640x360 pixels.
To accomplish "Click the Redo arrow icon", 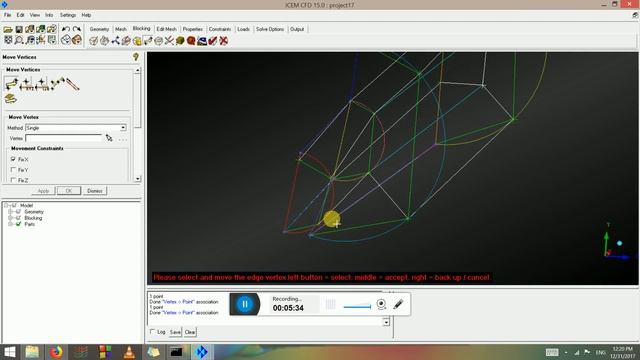I will click(77, 29).
